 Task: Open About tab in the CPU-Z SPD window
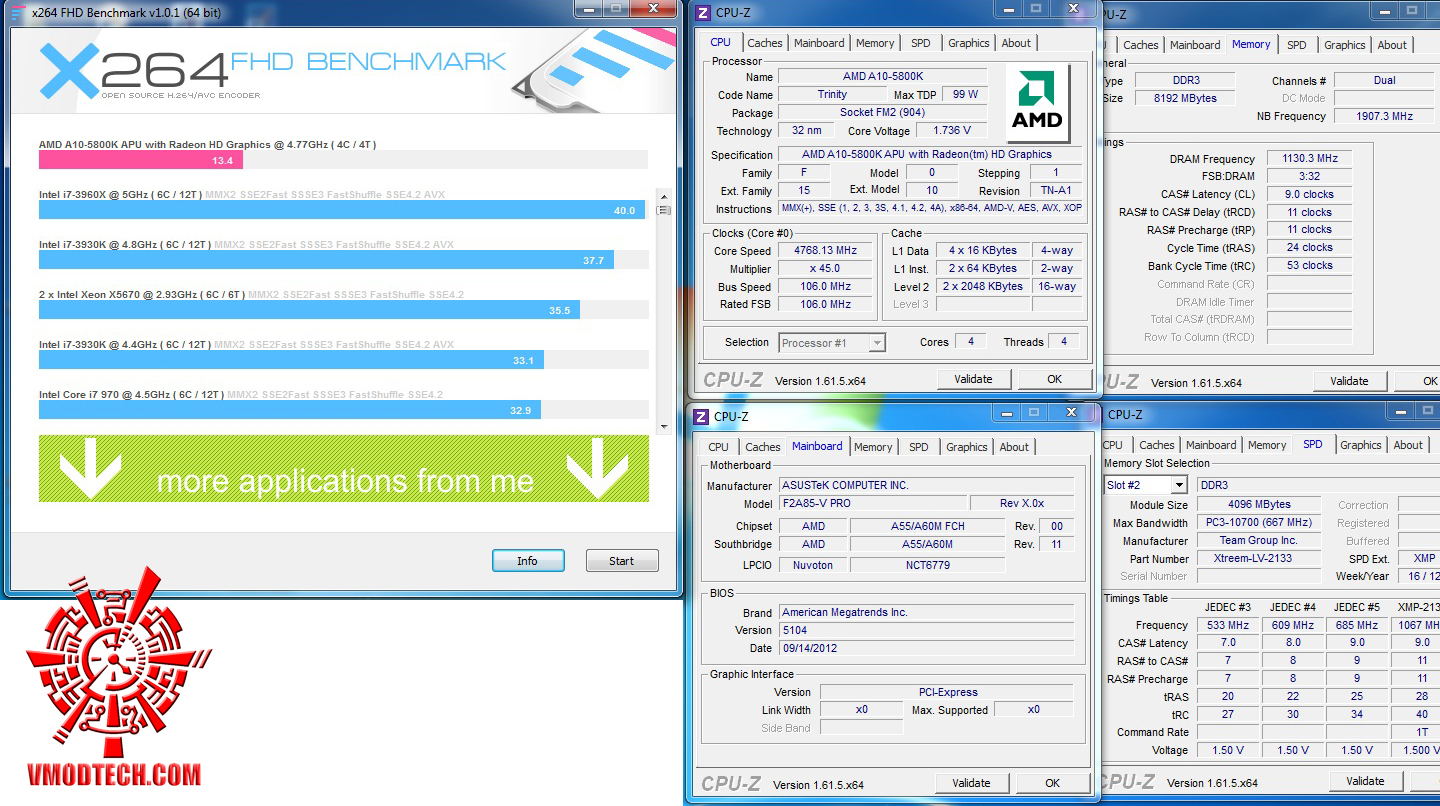pyautogui.click(x=1408, y=445)
